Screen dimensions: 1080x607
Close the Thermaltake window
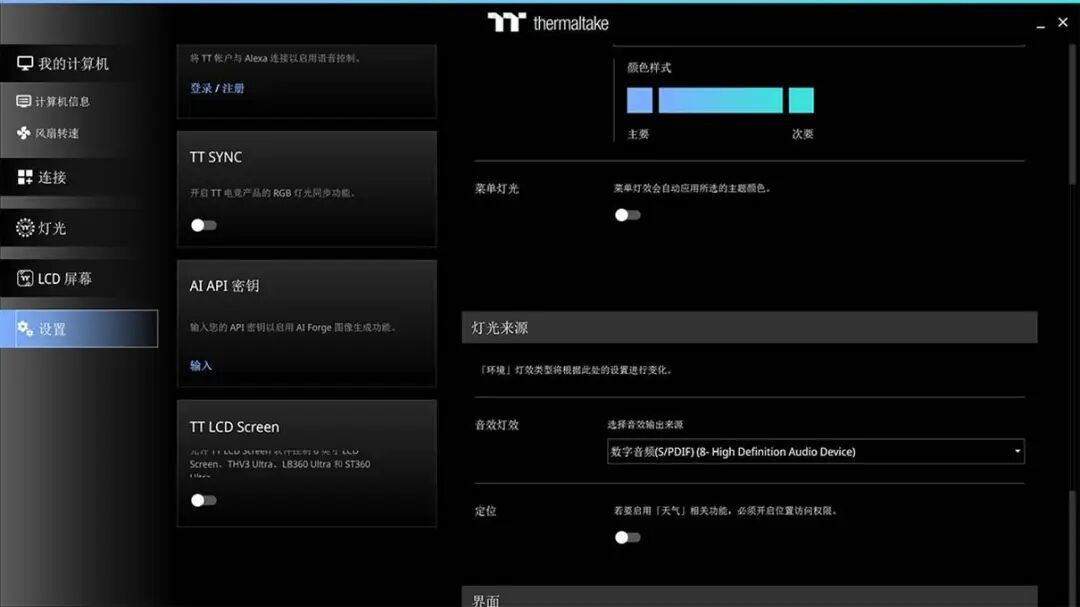click(1063, 22)
